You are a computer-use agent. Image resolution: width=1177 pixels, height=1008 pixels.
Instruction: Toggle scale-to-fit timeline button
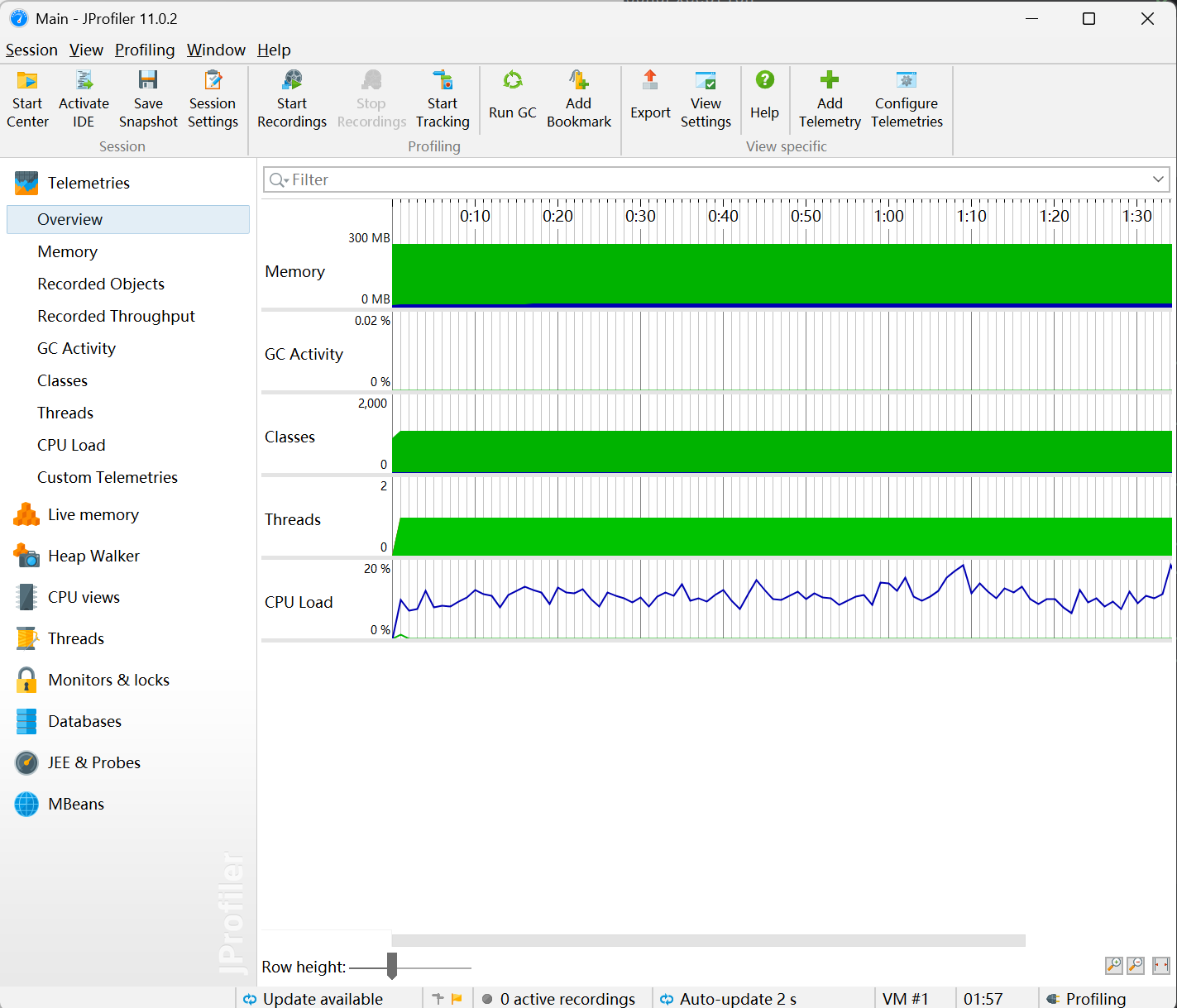pos(1161,965)
